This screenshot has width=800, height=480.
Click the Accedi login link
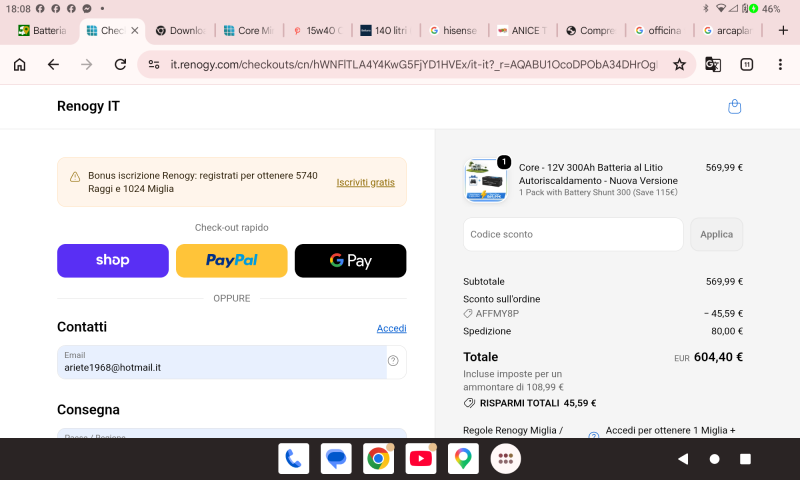point(391,329)
